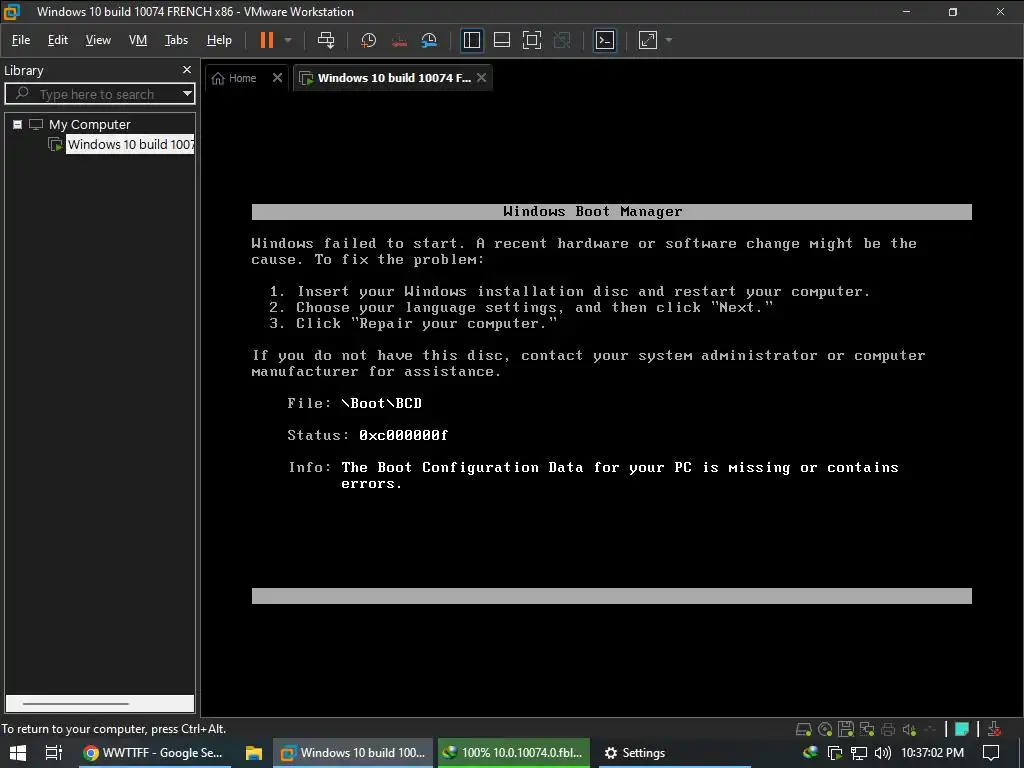Open the File menu
Image resolution: width=1024 pixels, height=768 pixels.
[21, 40]
